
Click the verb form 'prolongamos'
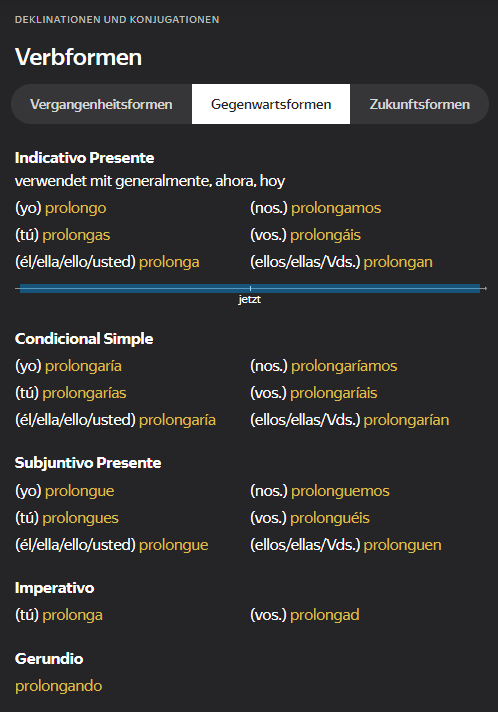coord(336,208)
